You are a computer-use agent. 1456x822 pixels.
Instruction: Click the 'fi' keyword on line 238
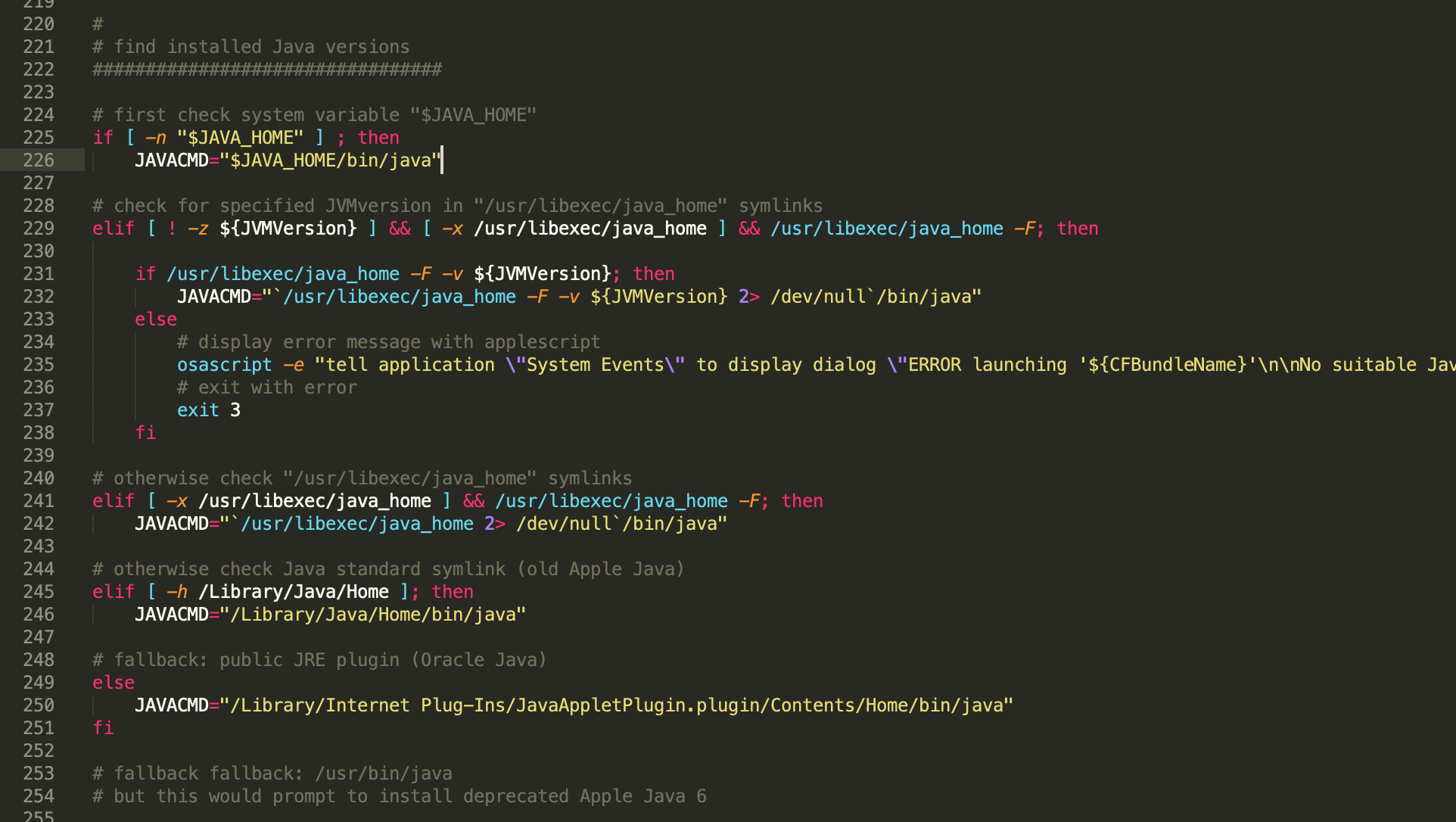tap(145, 433)
